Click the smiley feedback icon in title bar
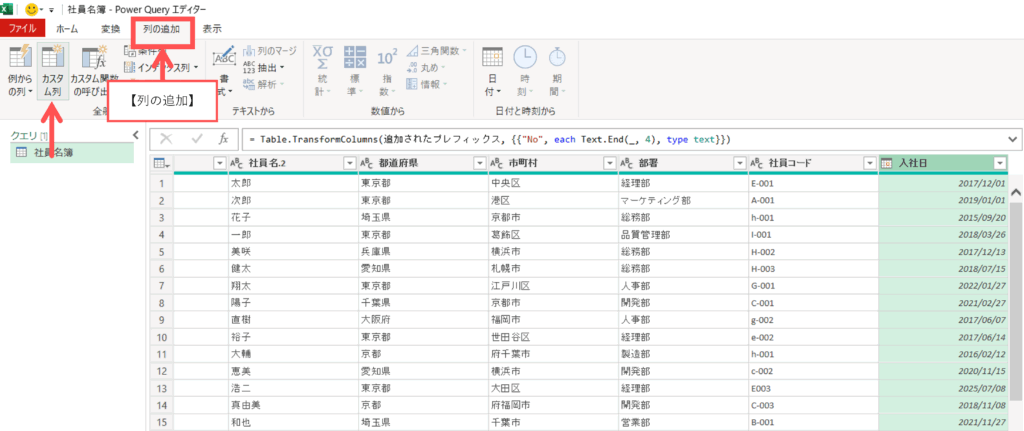 click(31, 8)
